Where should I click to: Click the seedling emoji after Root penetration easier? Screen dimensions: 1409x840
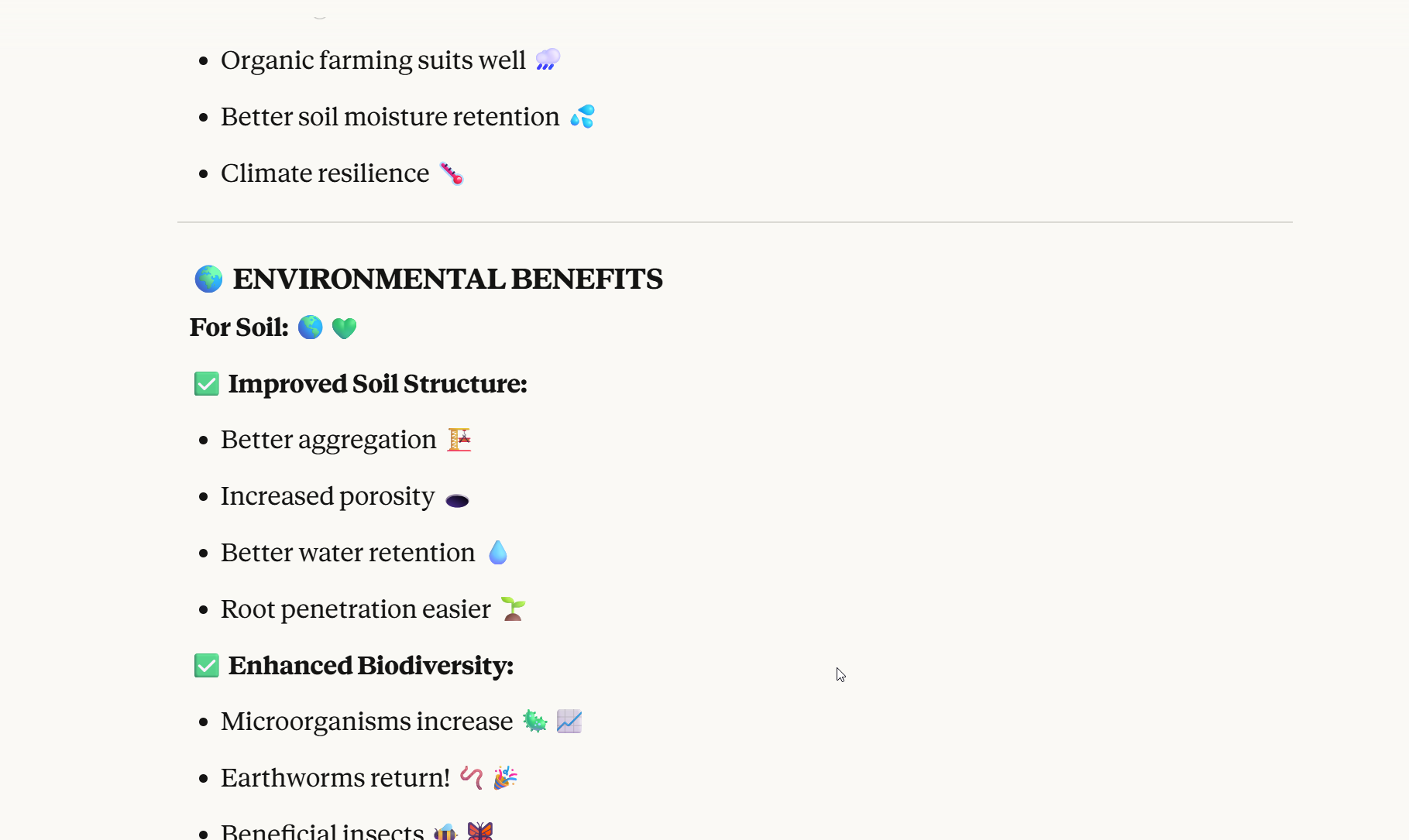pos(513,609)
